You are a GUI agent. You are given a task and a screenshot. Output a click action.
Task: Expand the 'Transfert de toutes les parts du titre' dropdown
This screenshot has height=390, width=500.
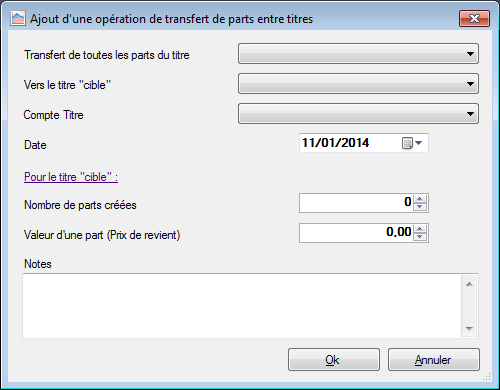tap(358, 54)
